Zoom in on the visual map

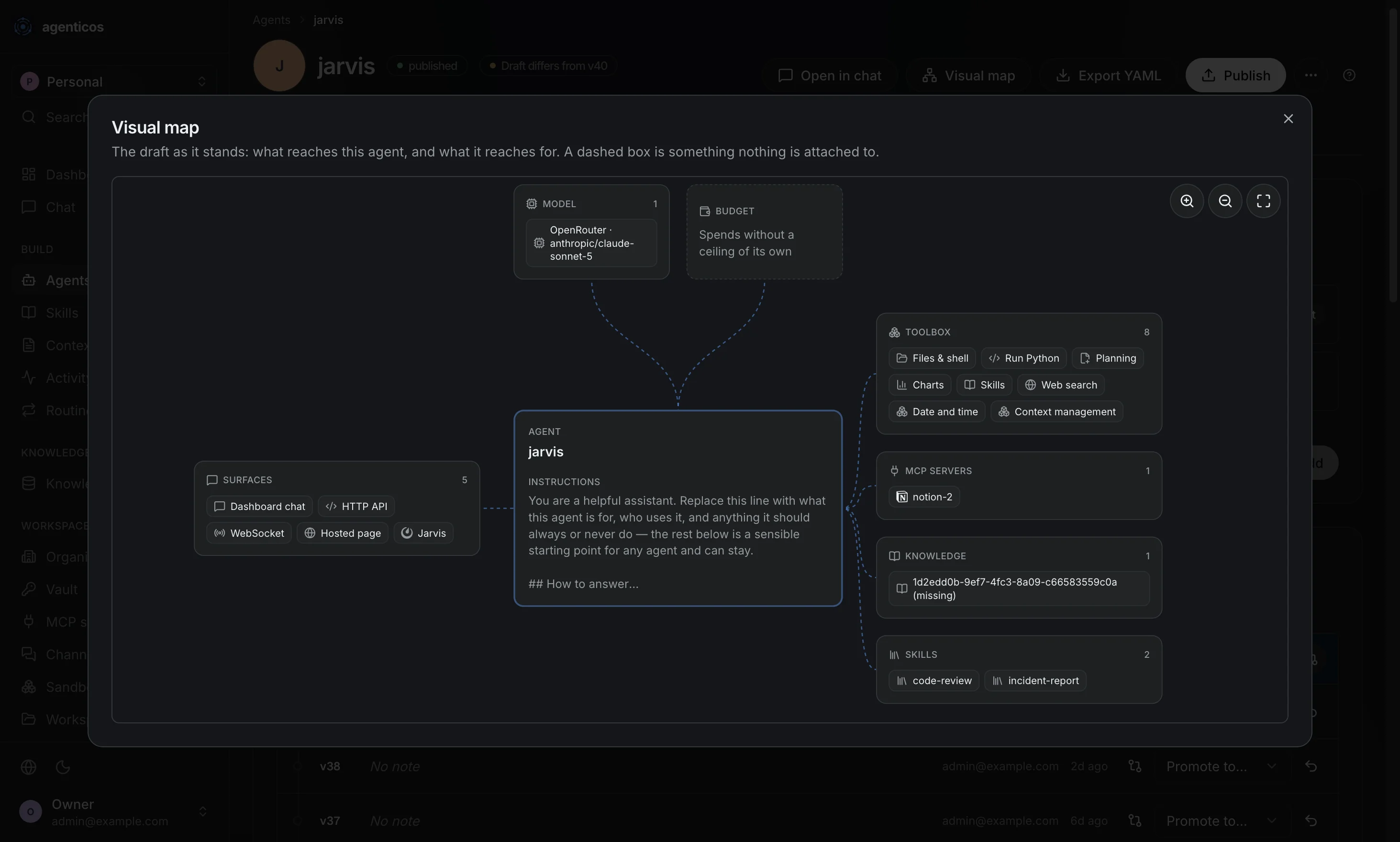tap(1187, 201)
